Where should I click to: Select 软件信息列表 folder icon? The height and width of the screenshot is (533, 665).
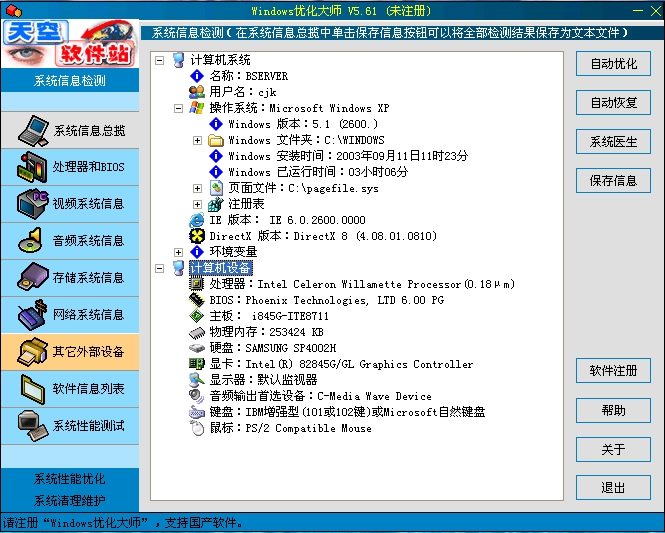pyautogui.click(x=33, y=389)
